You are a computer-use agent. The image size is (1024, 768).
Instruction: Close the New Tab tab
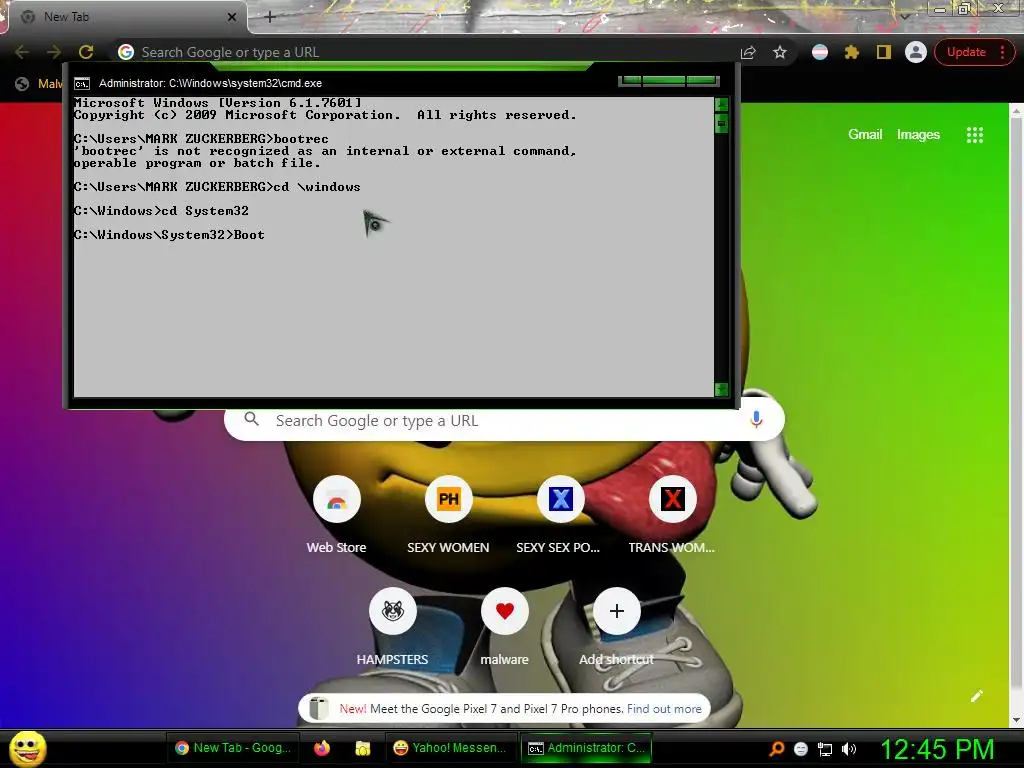coord(232,17)
